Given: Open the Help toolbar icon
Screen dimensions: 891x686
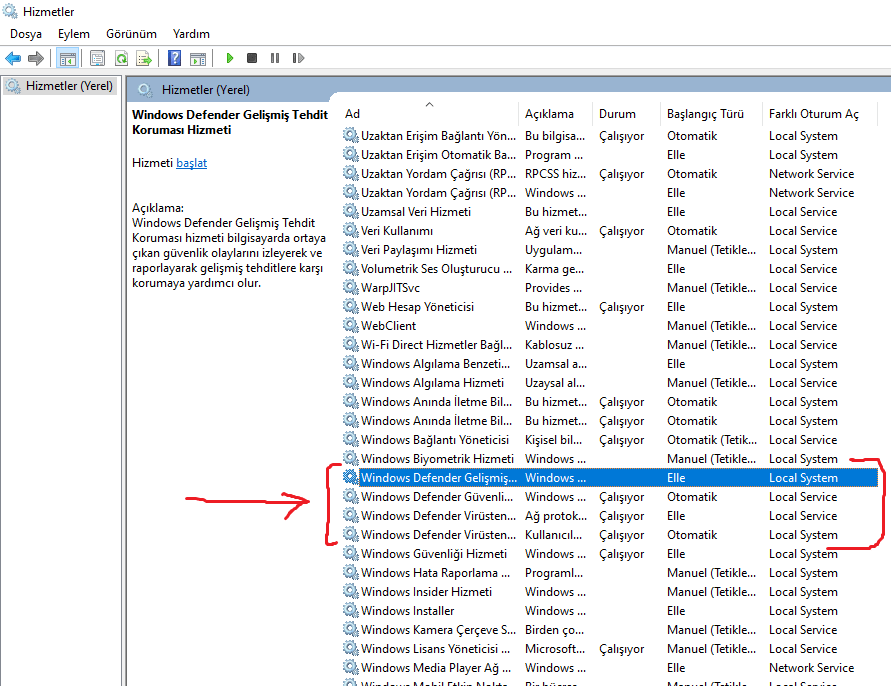Looking at the screenshot, I should click(174, 58).
